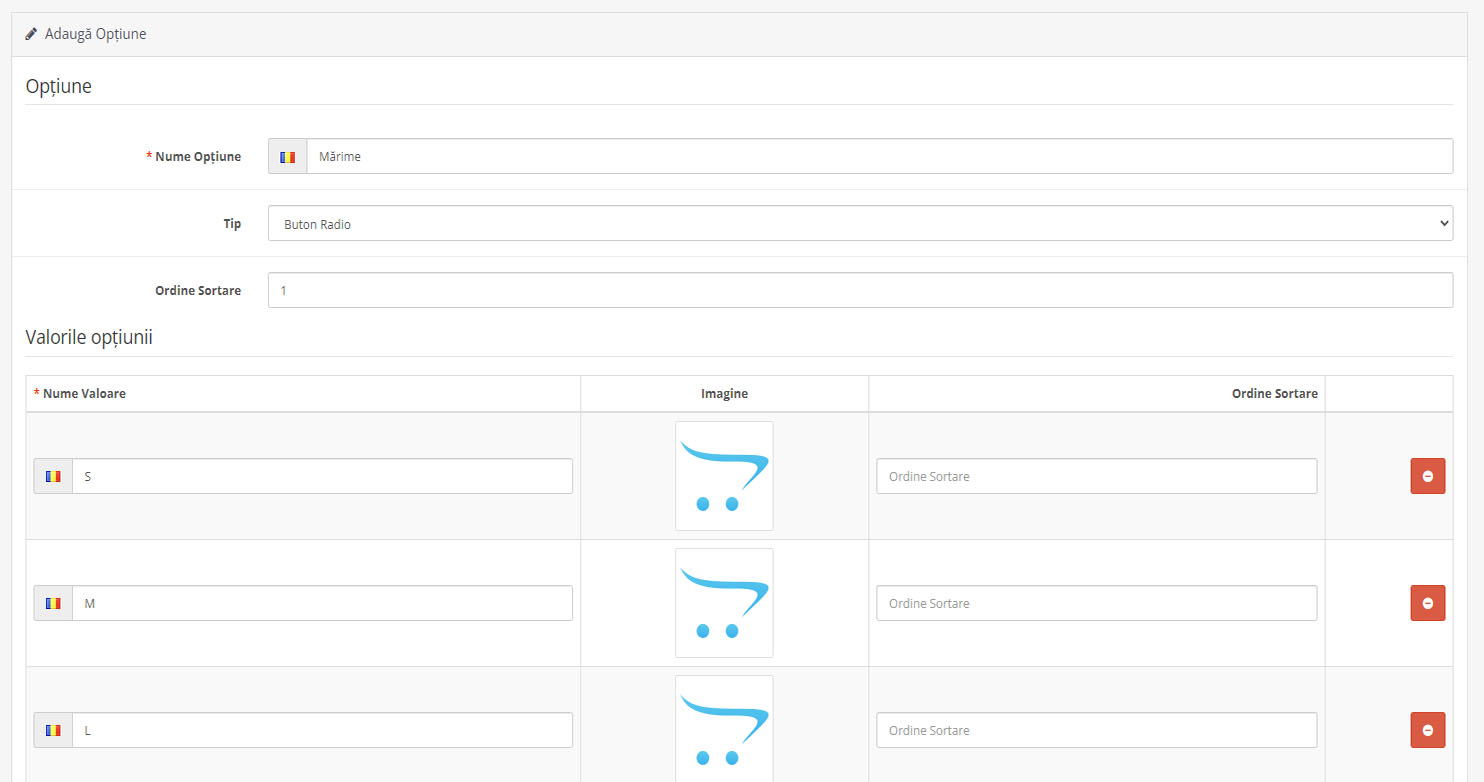The image size is (1484, 782).
Task: Select the image thumbnail for value S
Action: tap(724, 476)
